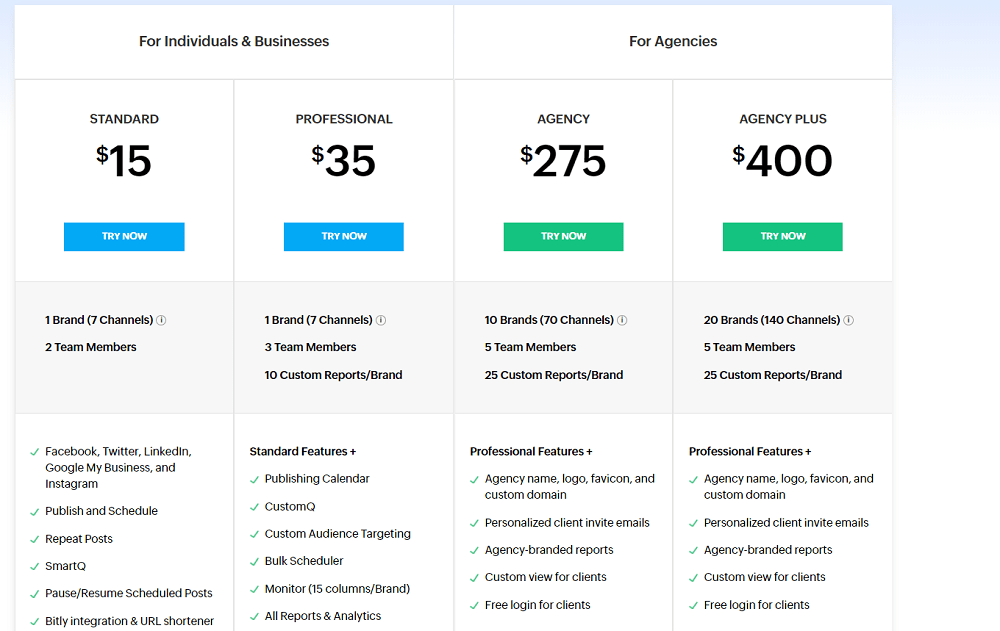This screenshot has height=631, width=1000.
Task: Click the "Publish and Schedule" feature
Action: (x=101, y=511)
